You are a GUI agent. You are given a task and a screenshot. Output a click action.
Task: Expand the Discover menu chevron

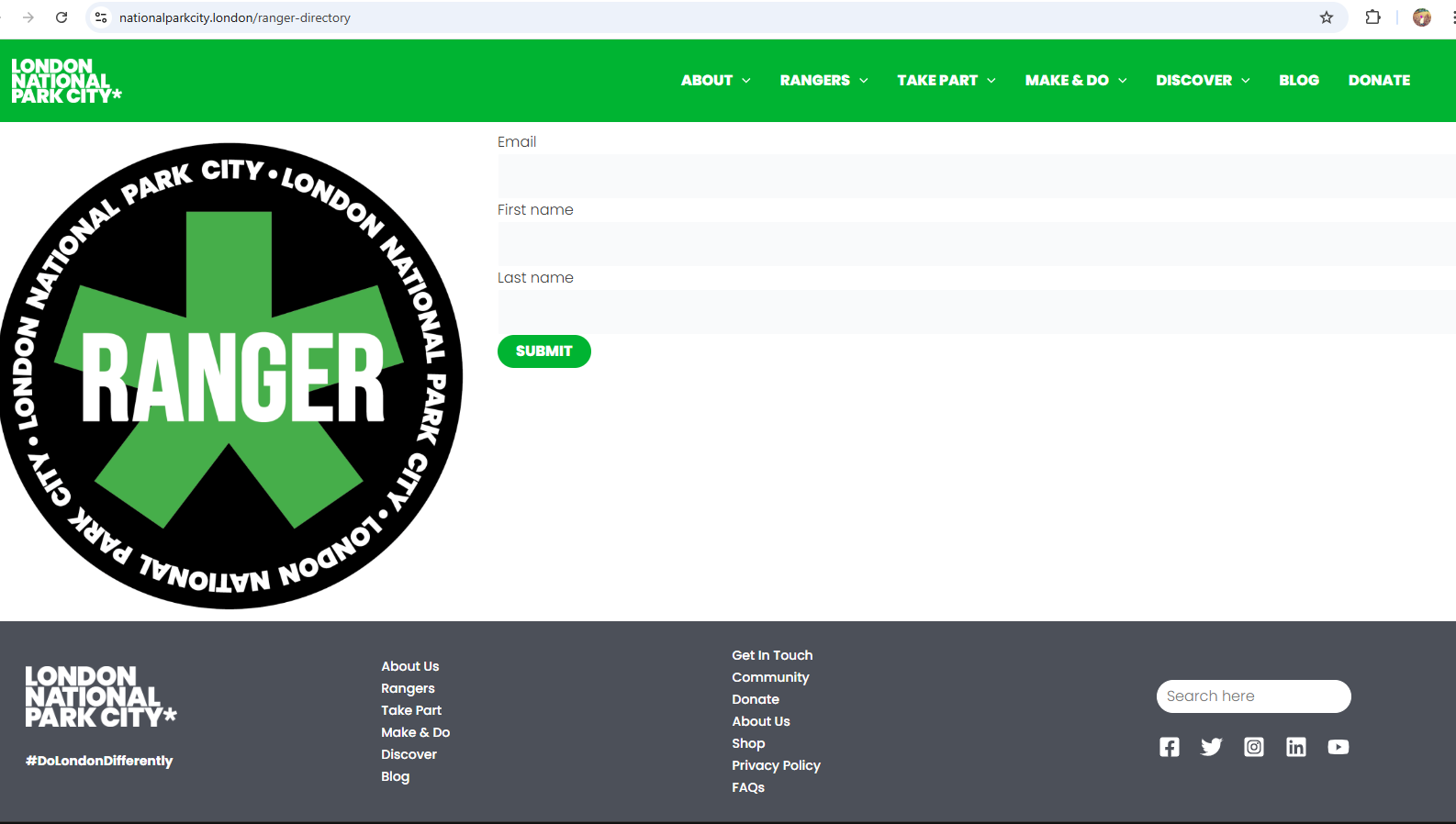[1246, 81]
